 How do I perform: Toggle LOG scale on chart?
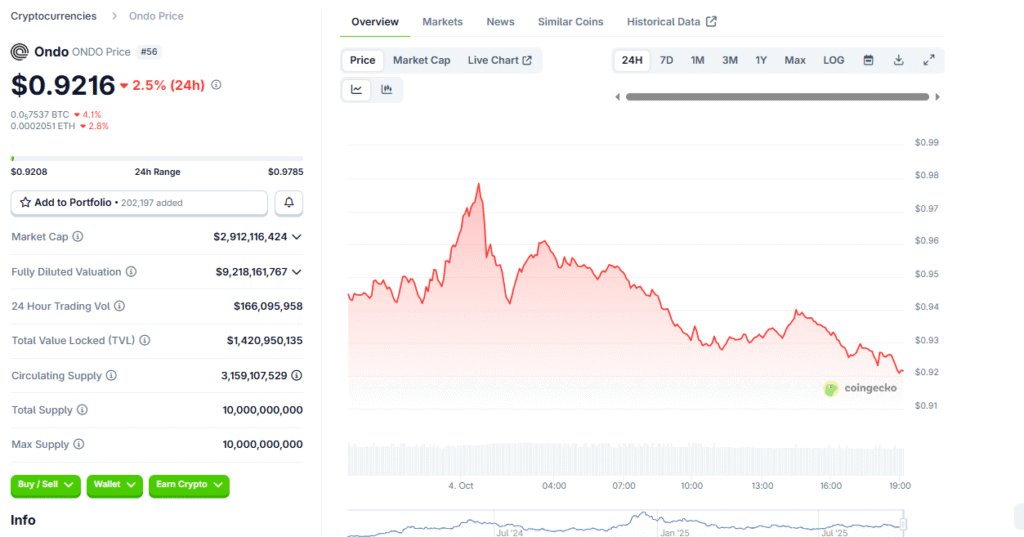coord(833,60)
